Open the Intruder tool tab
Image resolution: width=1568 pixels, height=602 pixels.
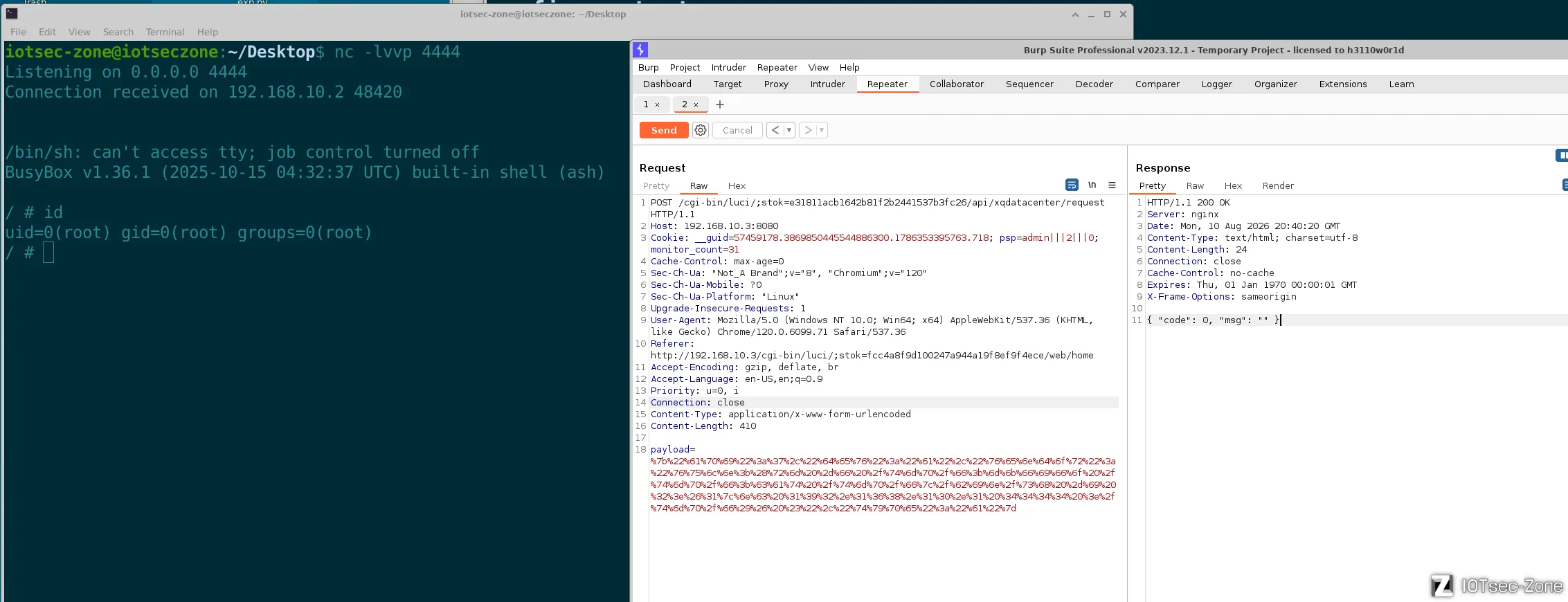[x=828, y=84]
